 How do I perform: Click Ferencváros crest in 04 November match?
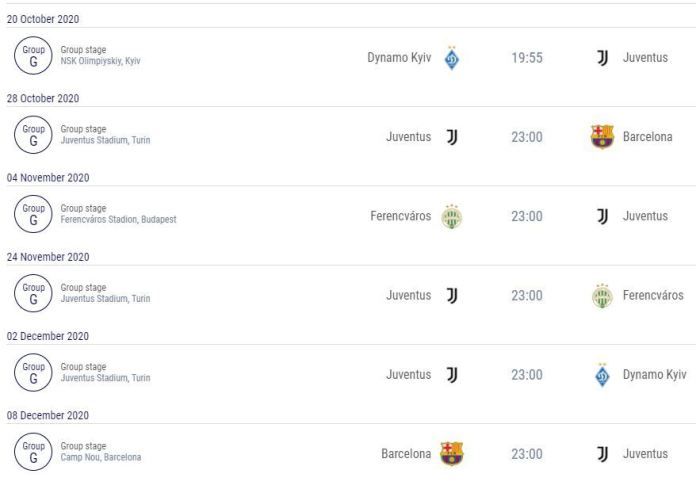452,217
